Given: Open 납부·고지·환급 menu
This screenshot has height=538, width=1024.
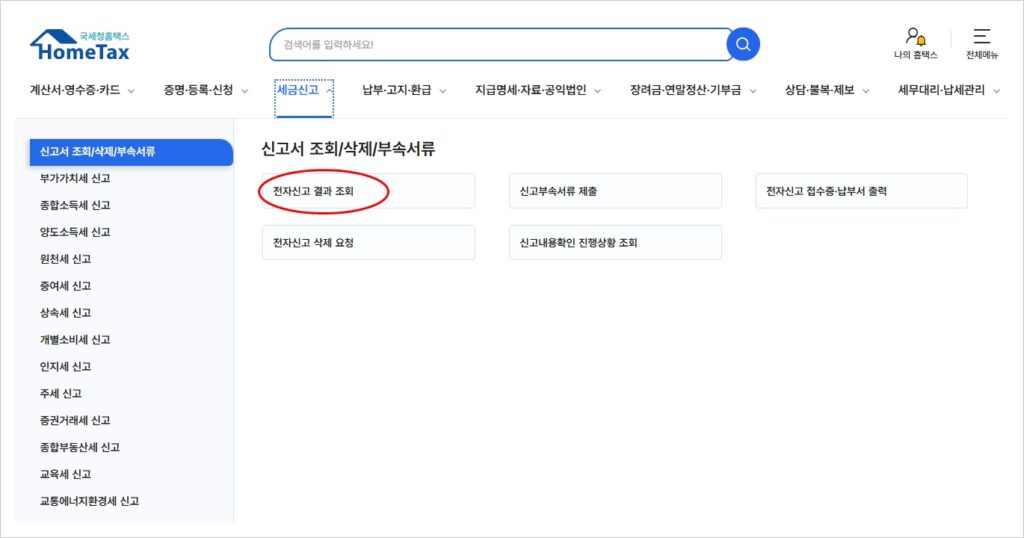Looking at the screenshot, I should [x=397, y=90].
